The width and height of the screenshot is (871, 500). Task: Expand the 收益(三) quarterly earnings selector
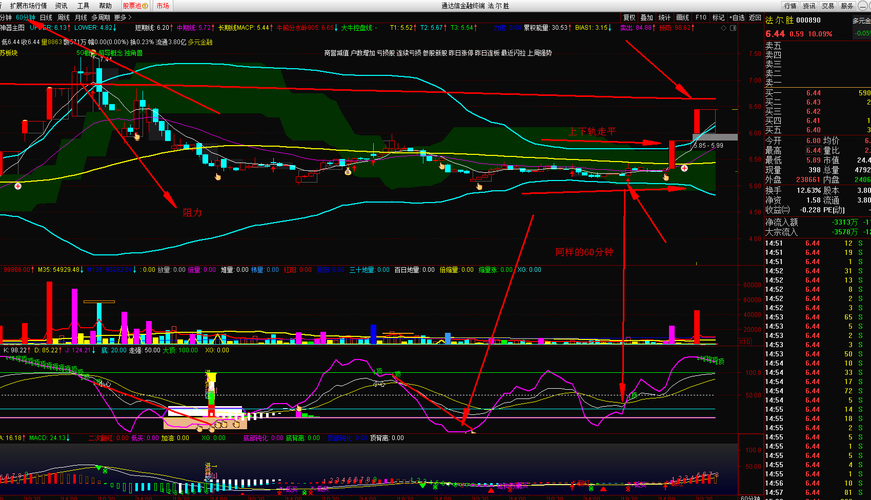point(777,209)
